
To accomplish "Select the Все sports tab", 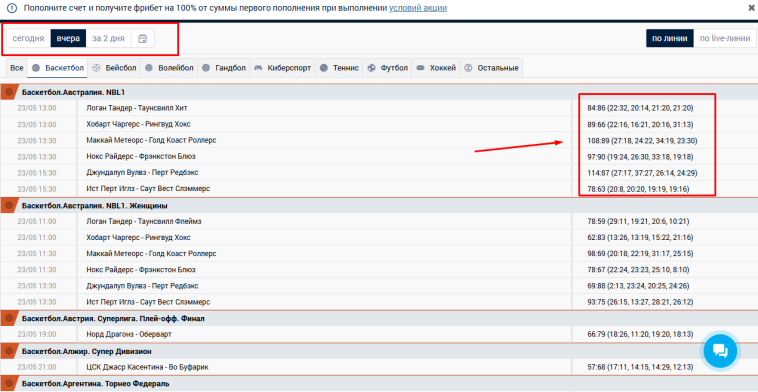I will click(16, 68).
